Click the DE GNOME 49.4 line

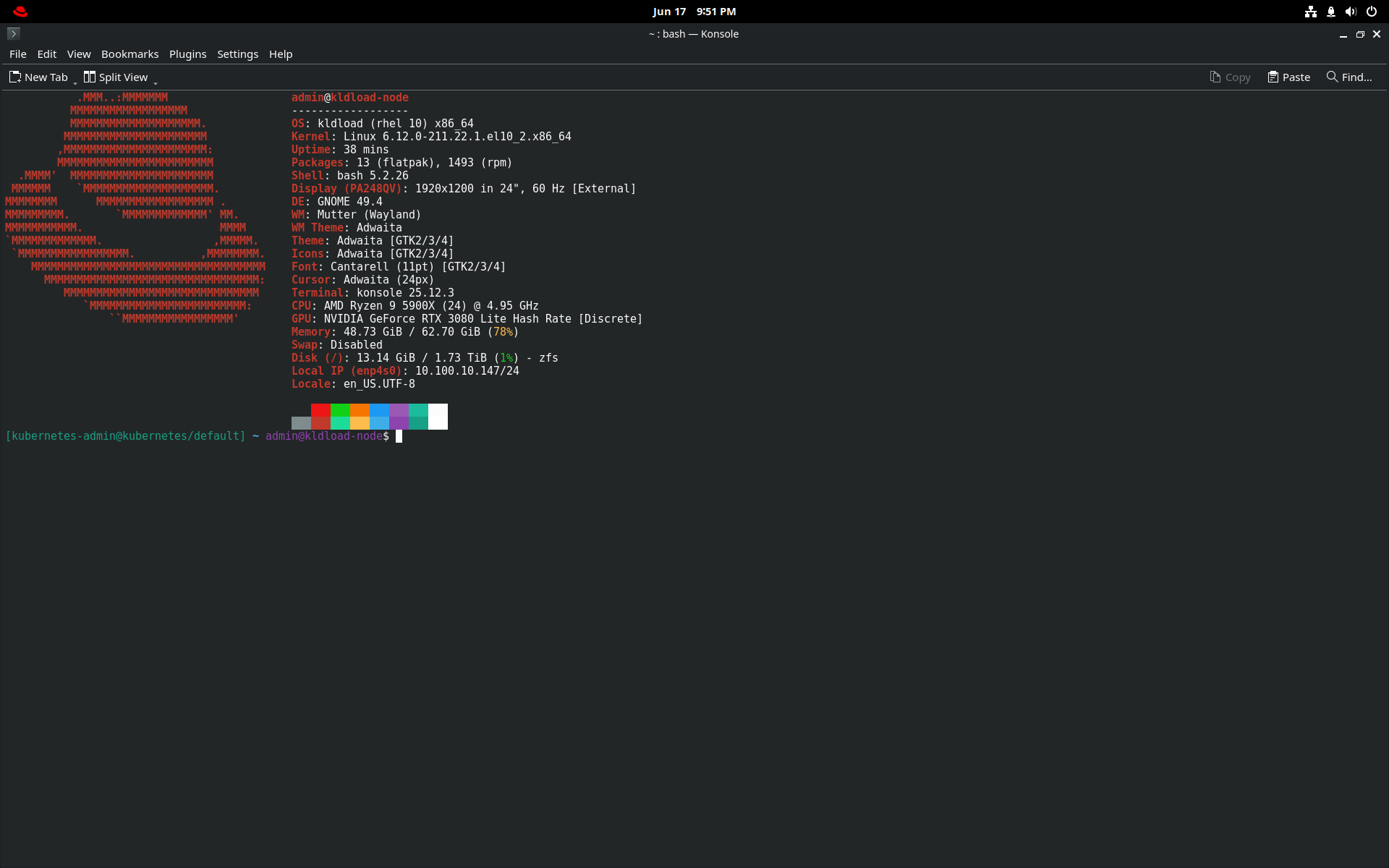tap(337, 202)
